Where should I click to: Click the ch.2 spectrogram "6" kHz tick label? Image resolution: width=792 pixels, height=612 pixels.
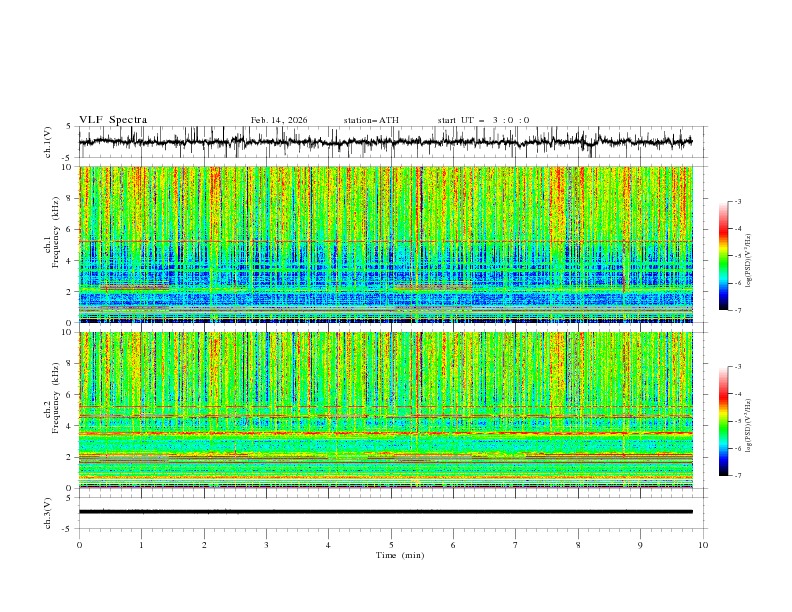point(70,395)
